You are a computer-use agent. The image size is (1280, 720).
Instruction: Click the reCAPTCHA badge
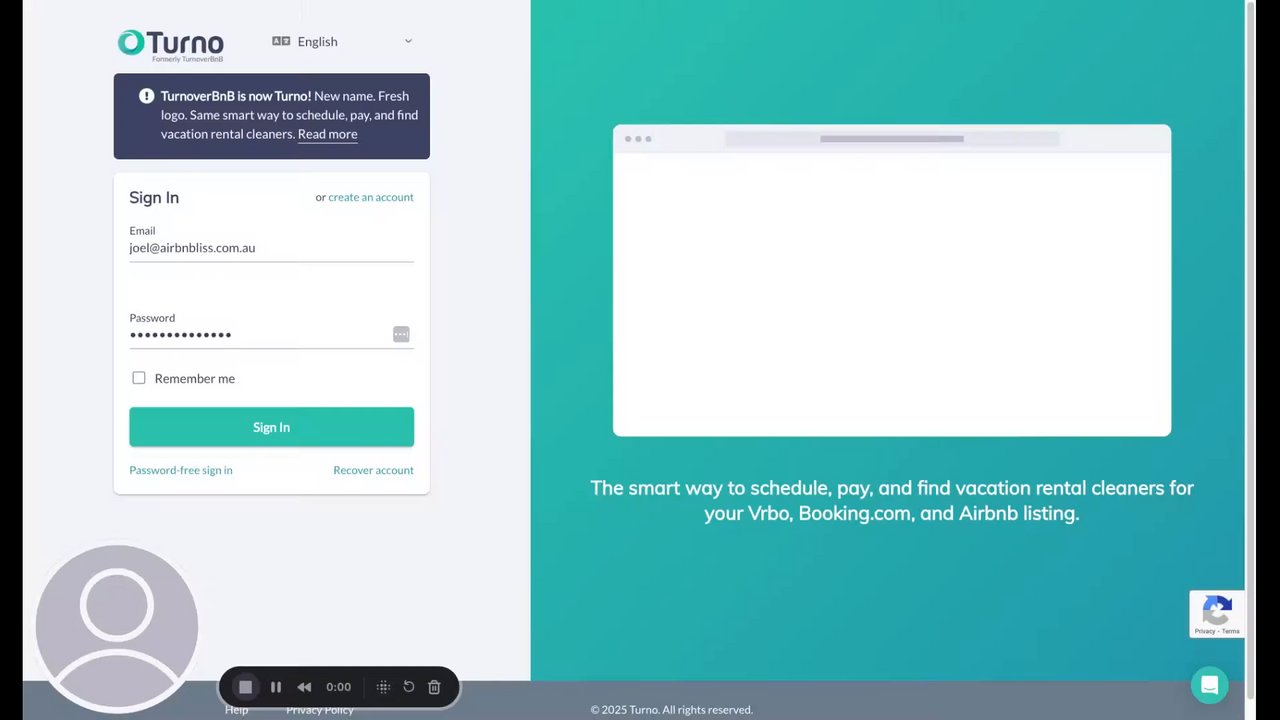(x=1217, y=614)
